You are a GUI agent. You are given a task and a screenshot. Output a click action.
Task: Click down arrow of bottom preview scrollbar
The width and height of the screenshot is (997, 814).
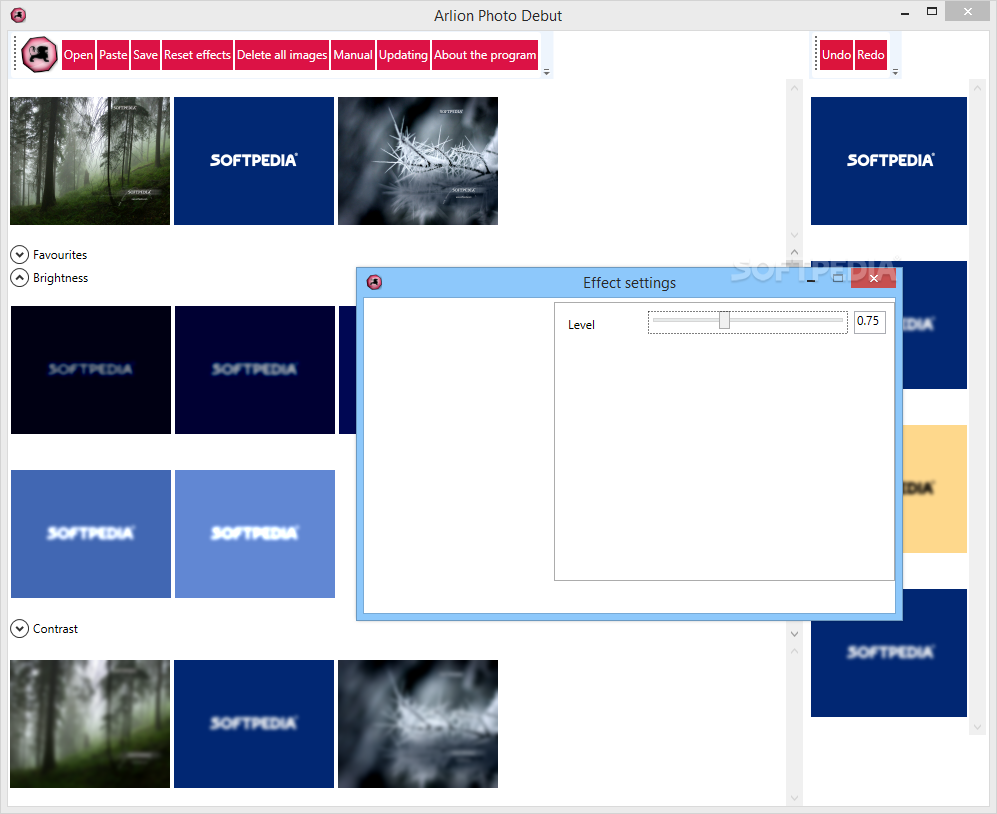794,797
